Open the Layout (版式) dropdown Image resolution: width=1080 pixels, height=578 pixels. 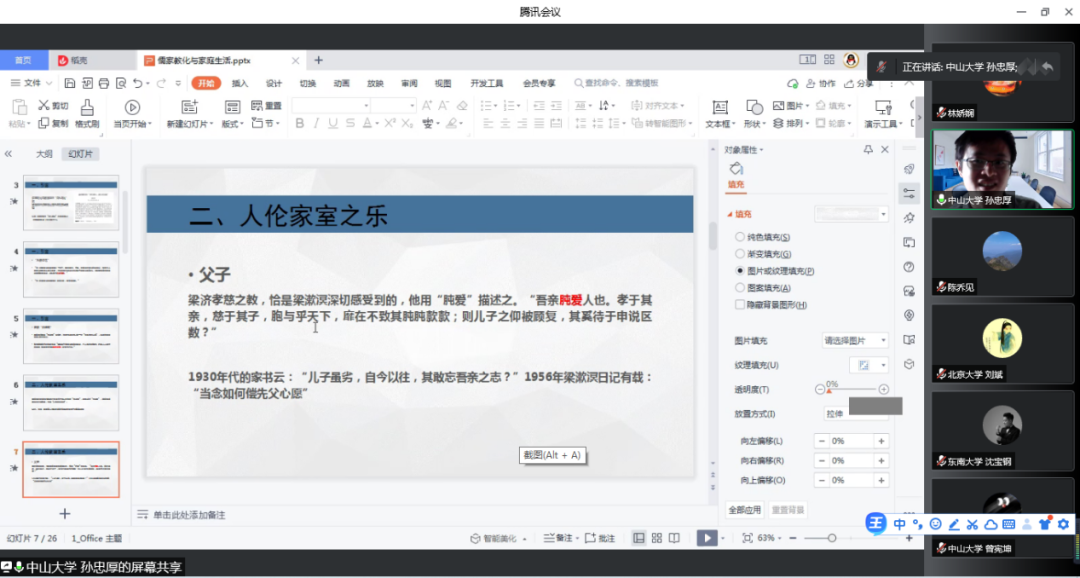[x=232, y=123]
